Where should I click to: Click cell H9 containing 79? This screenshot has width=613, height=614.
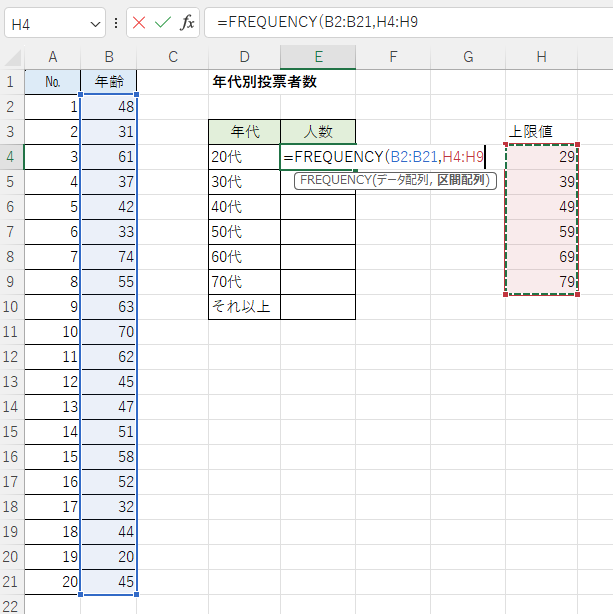click(x=541, y=282)
